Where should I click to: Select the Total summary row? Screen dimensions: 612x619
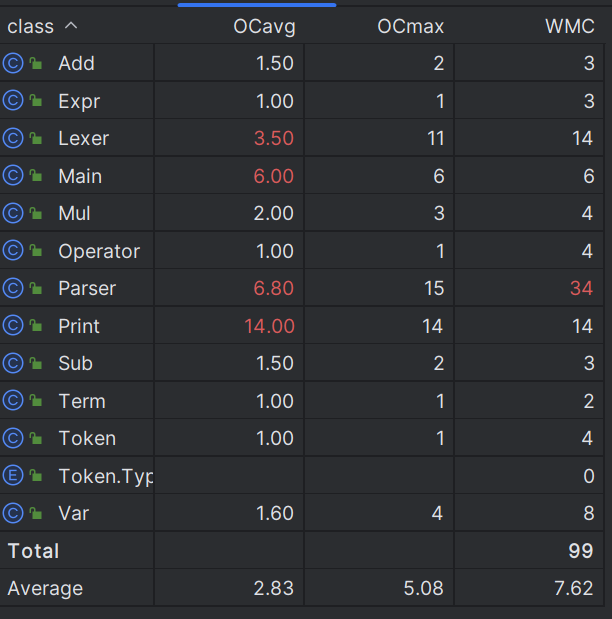302,551
